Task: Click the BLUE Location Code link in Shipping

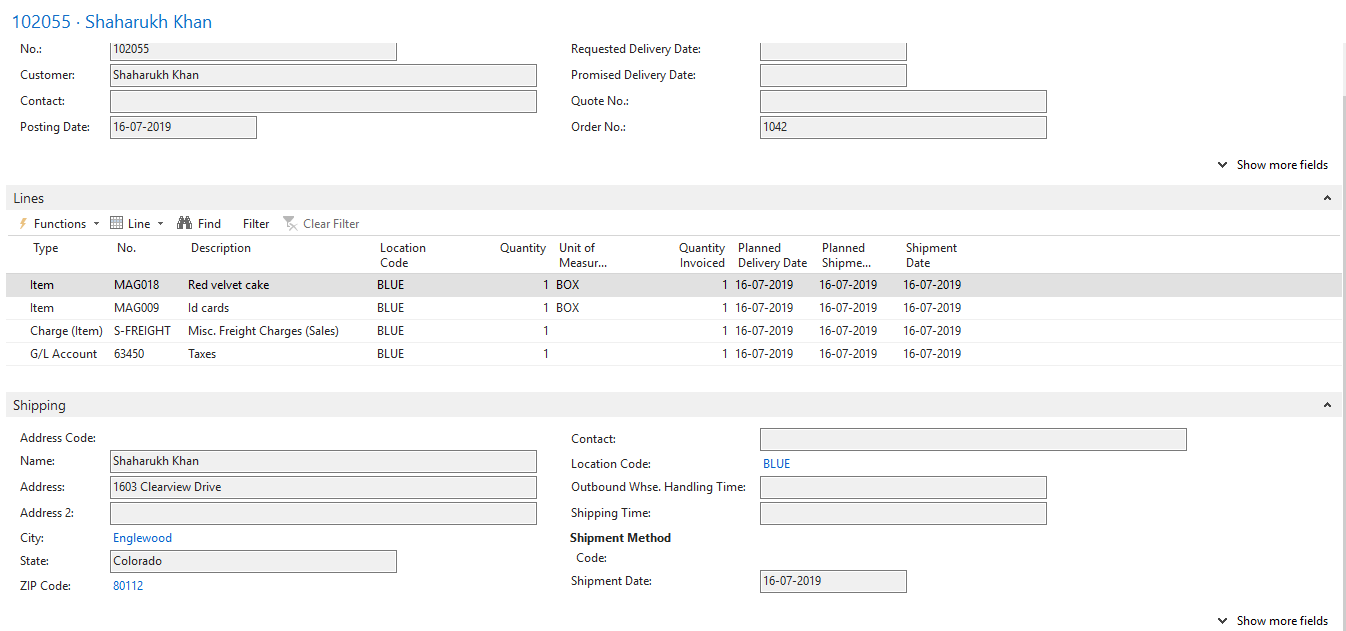Action: pos(776,464)
